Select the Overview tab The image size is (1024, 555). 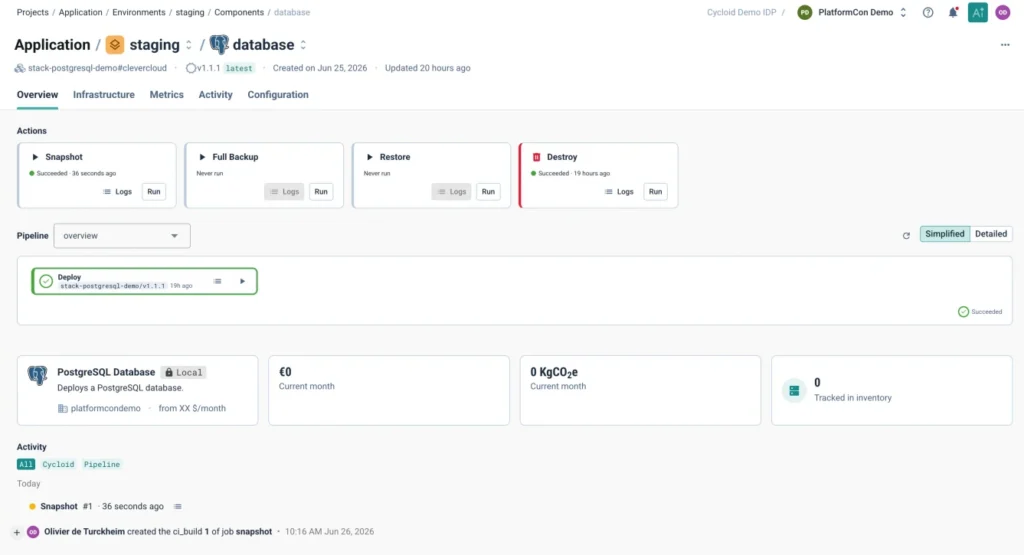[37, 95]
